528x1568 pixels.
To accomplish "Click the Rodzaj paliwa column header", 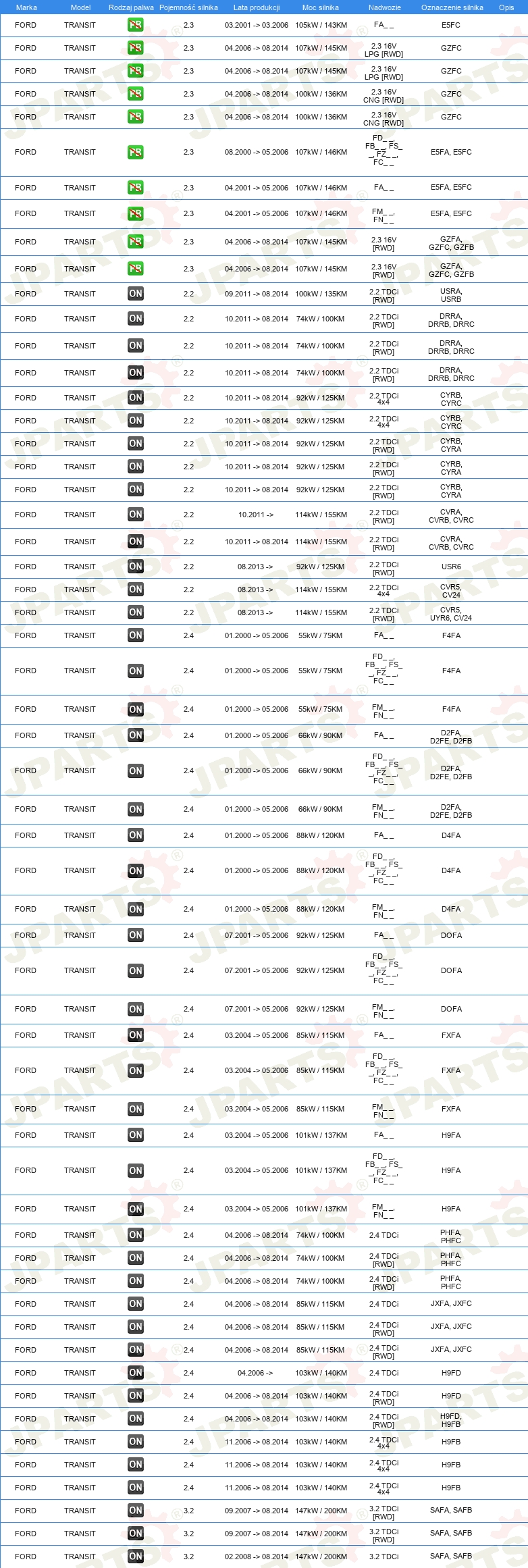I will coord(131,7).
